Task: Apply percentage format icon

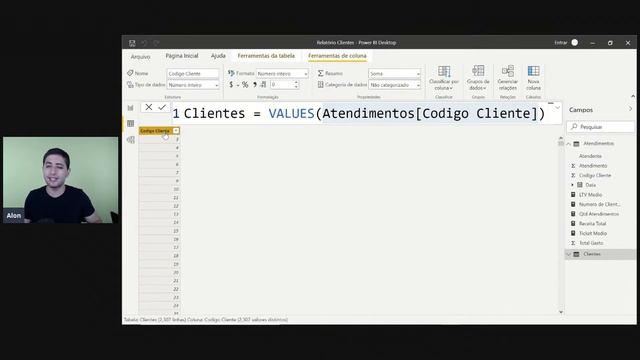Action: tap(245, 84)
